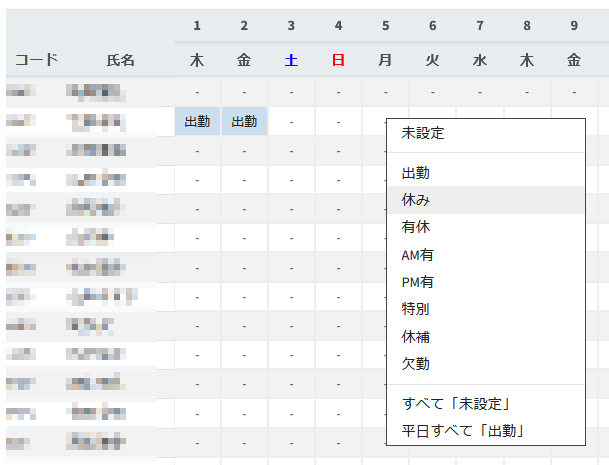
Task: Click second row cell under Saturday column
Action: [291, 122]
